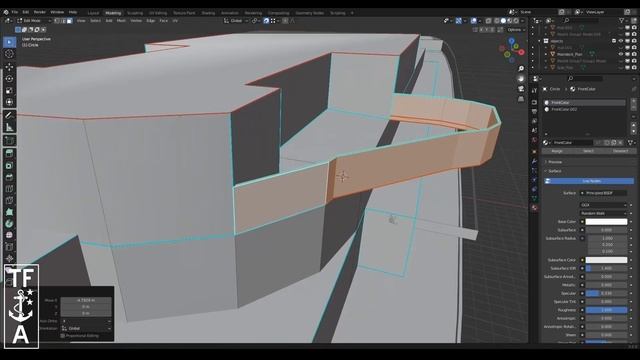Screen dimensions: 640x360
Task: Open the Edit Mode dropdown
Action: (x=33, y=20)
